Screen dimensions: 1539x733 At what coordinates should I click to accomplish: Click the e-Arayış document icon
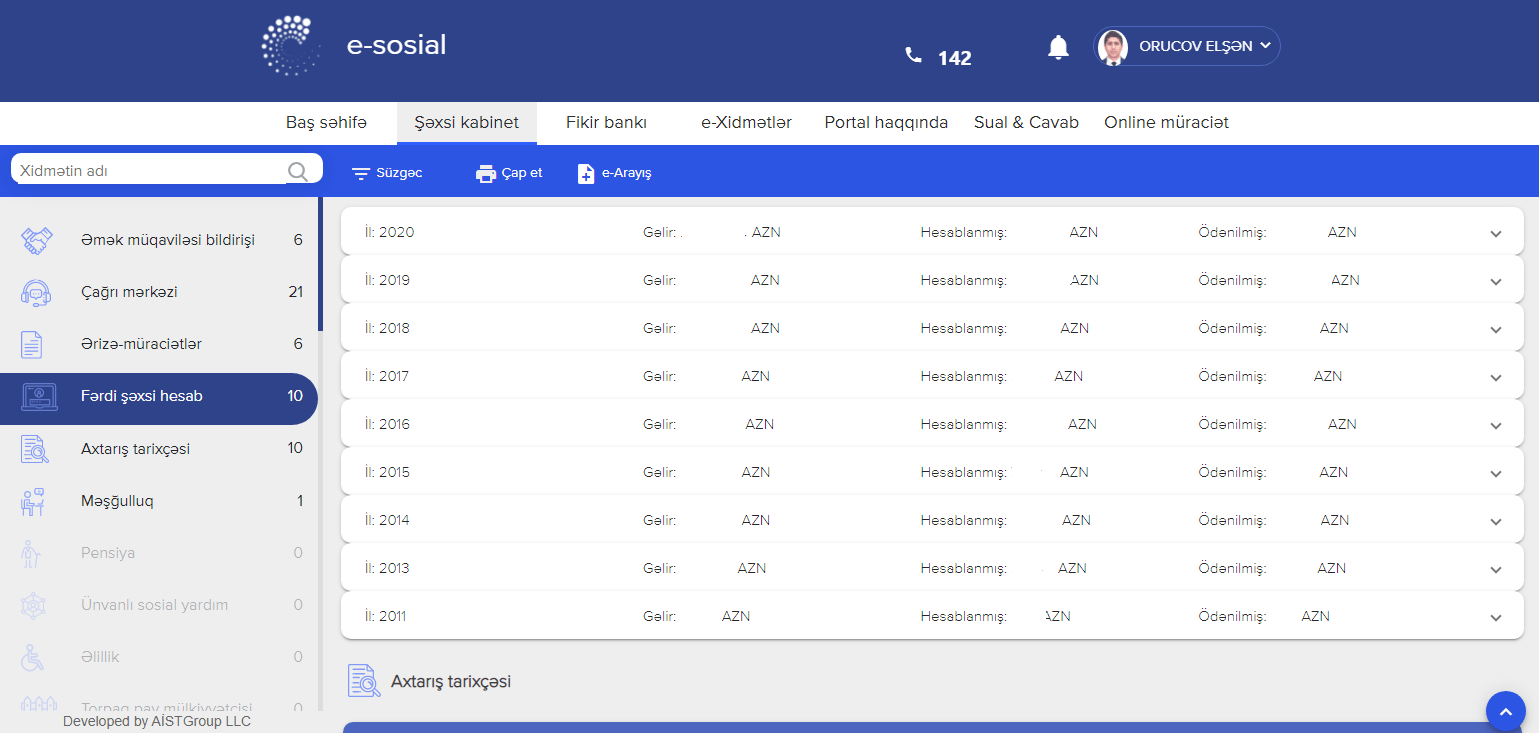click(586, 174)
